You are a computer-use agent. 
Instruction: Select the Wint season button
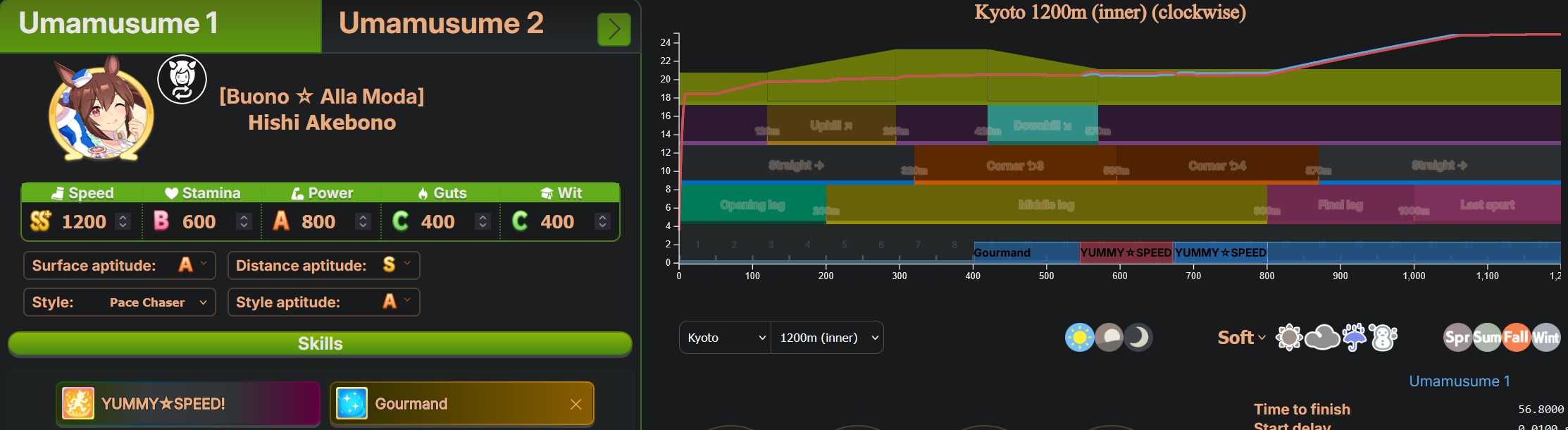click(1545, 338)
